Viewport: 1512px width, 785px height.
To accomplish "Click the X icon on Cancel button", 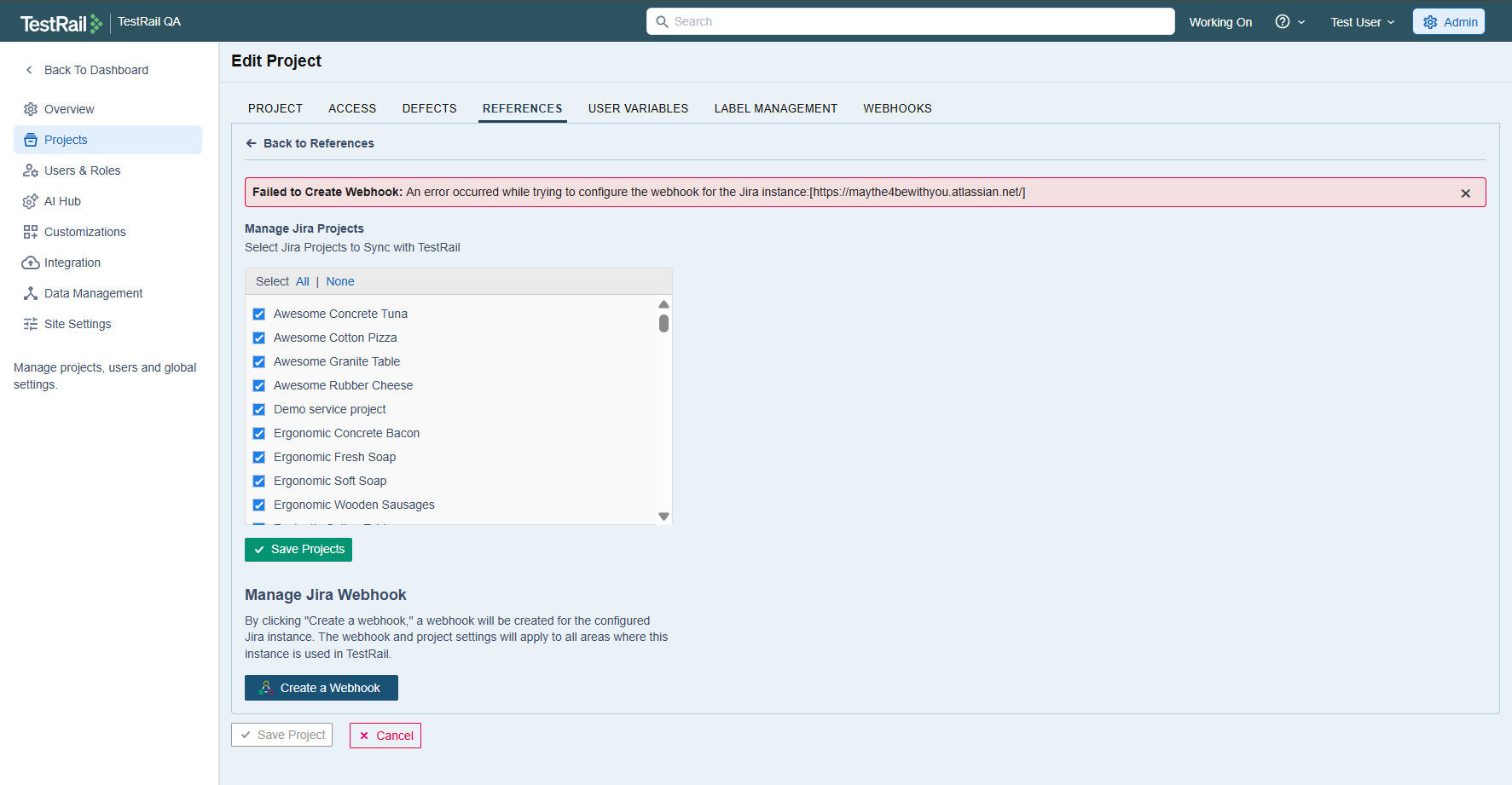I will click(x=364, y=736).
